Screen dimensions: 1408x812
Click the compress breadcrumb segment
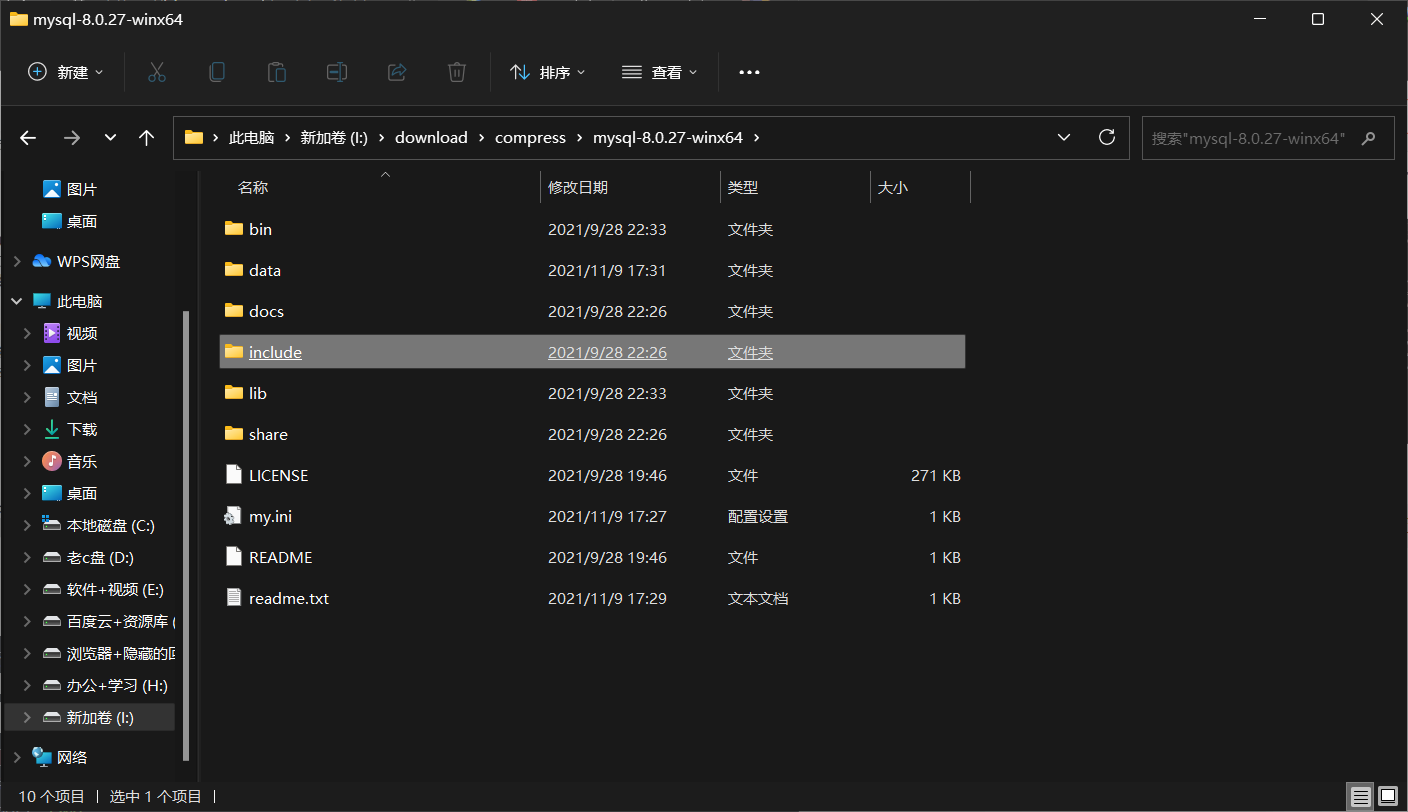point(530,138)
